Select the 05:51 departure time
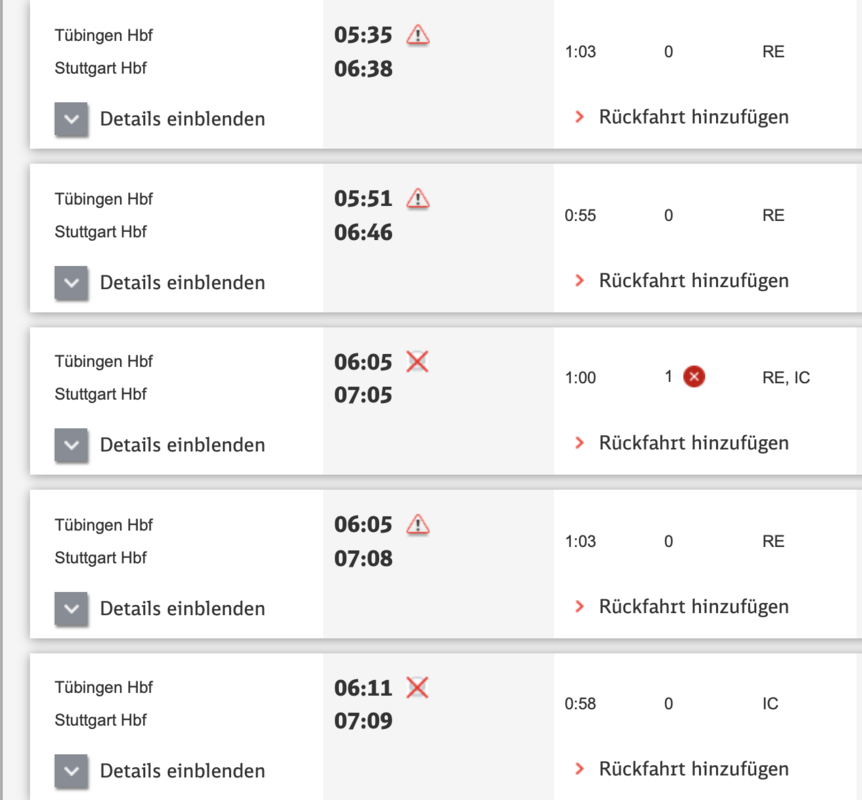 tap(363, 199)
